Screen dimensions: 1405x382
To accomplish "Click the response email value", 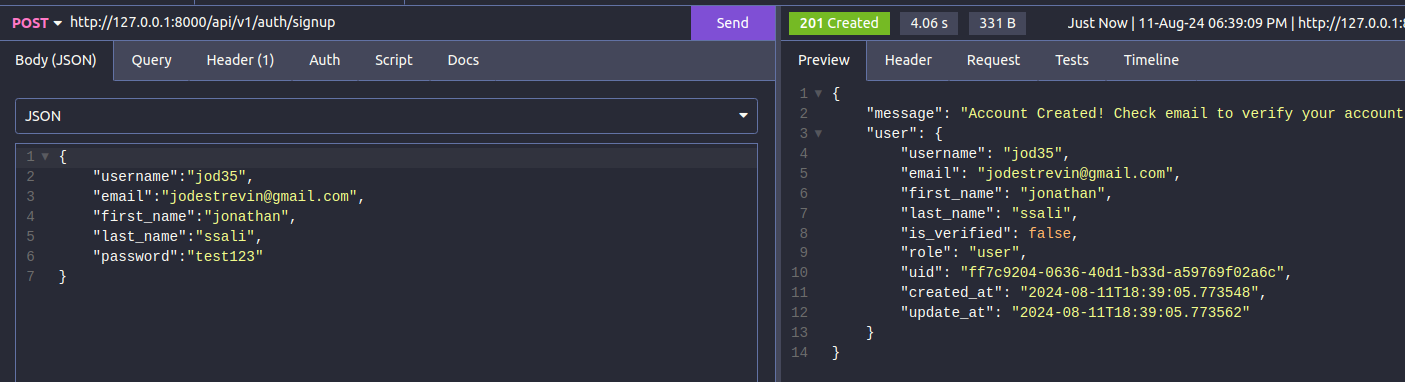I will click(1075, 173).
